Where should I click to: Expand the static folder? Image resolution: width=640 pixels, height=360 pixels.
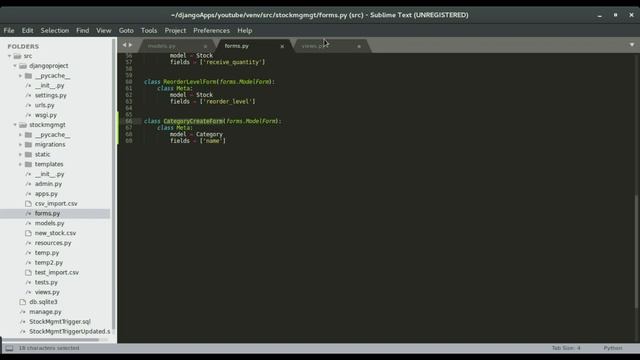(x=20, y=154)
